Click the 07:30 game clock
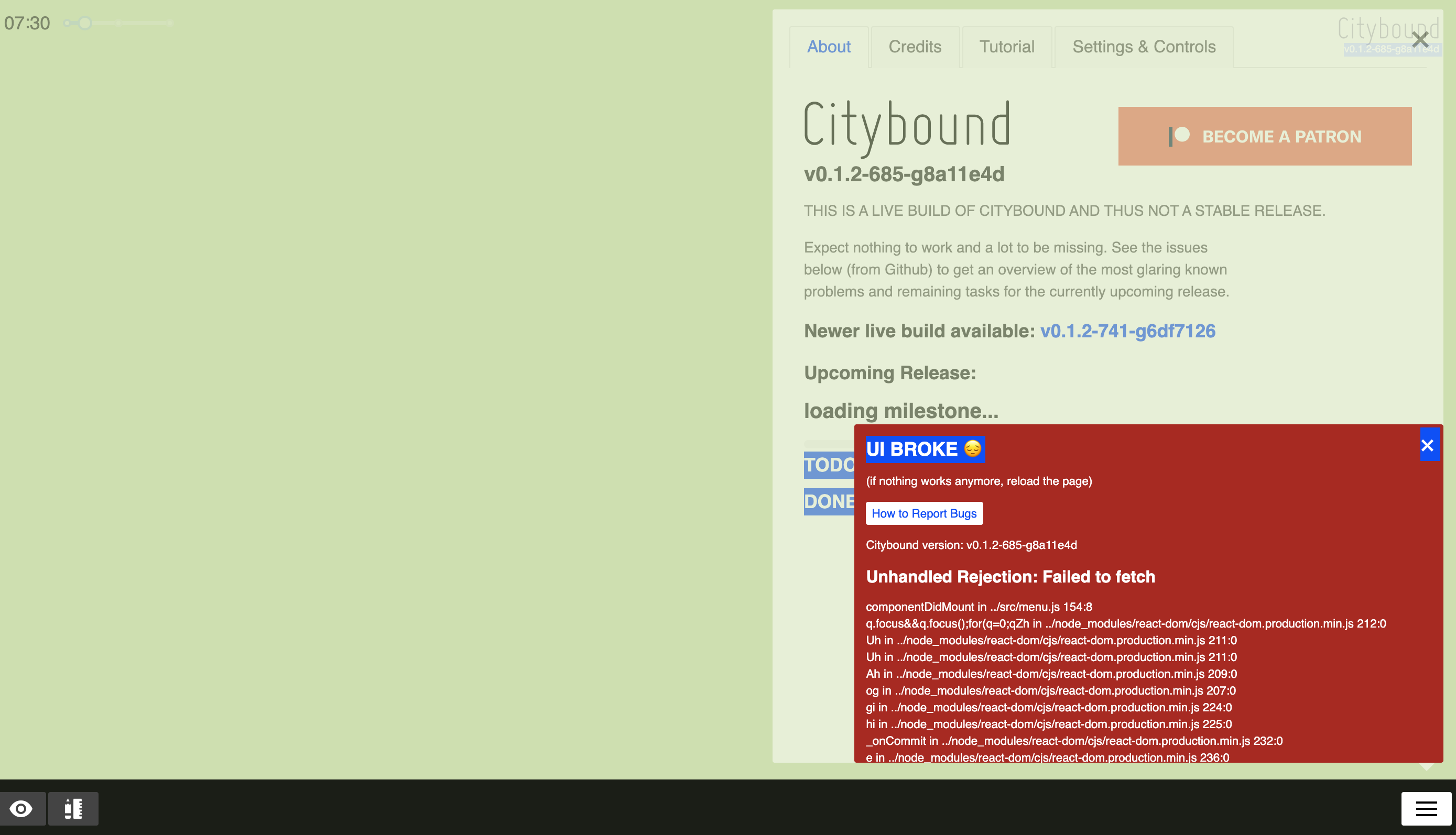 tap(27, 23)
